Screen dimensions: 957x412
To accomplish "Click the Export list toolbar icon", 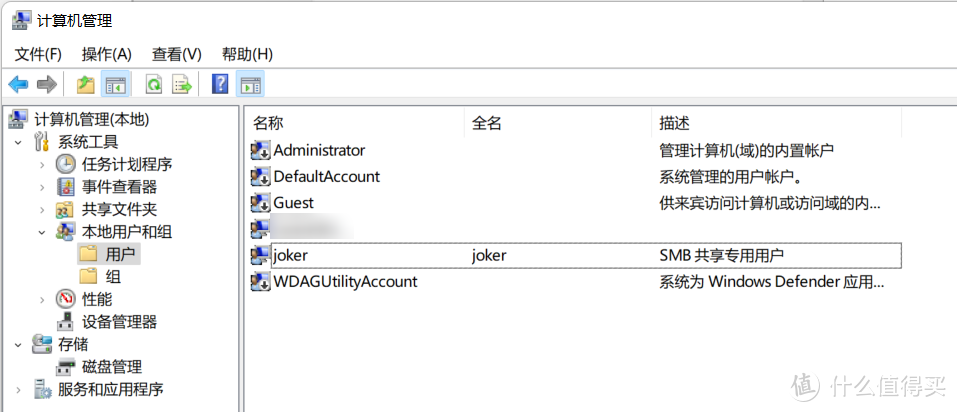I will point(182,85).
